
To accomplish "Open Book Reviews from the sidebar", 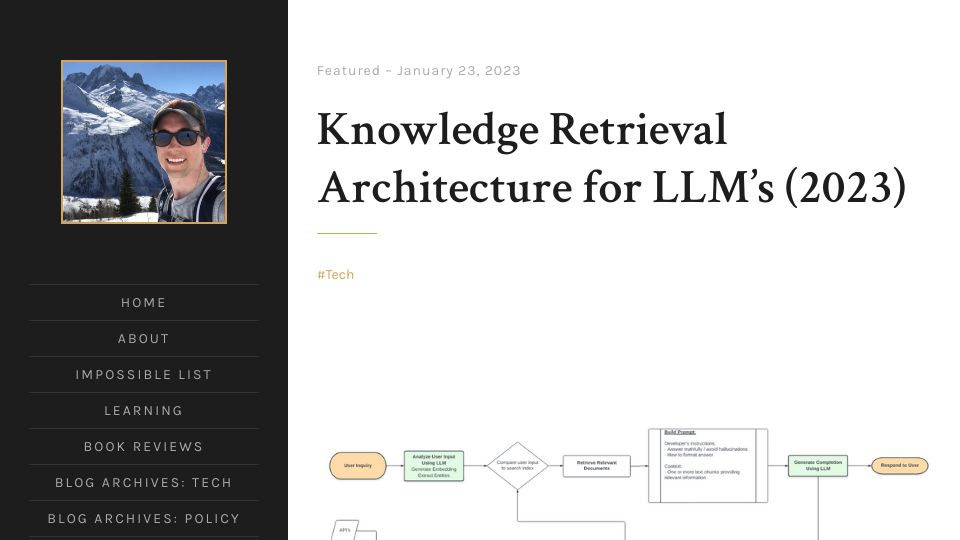I will click(x=143, y=447).
